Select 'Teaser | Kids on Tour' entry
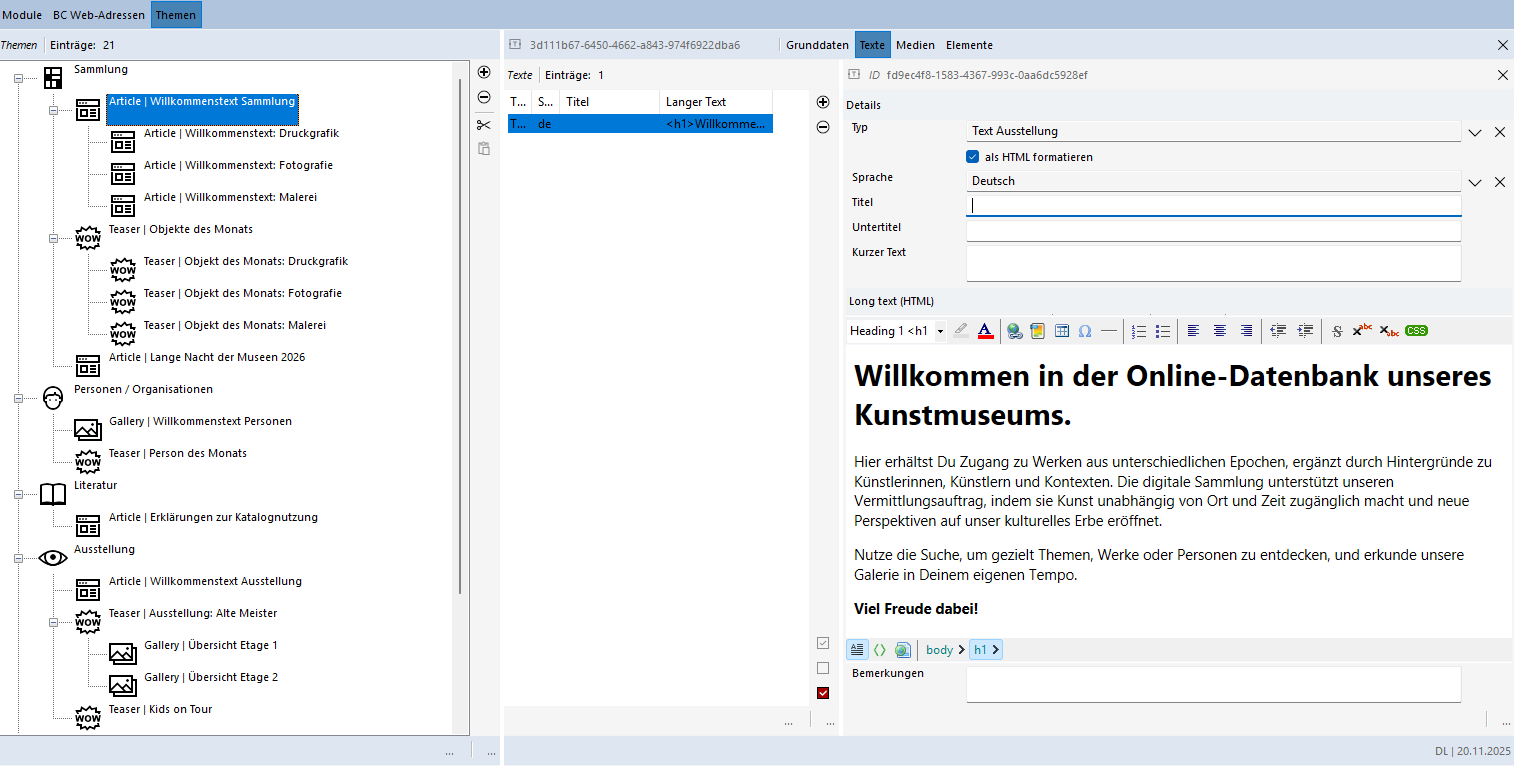 point(160,710)
